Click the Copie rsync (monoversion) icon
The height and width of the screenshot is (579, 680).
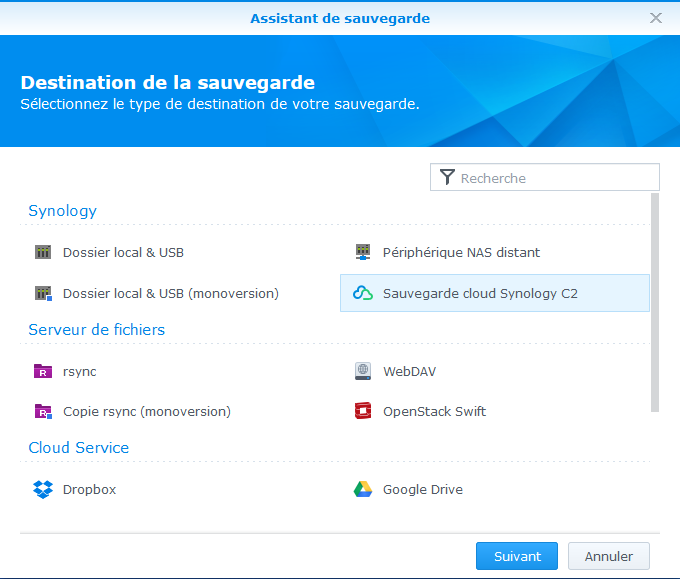[x=43, y=412]
